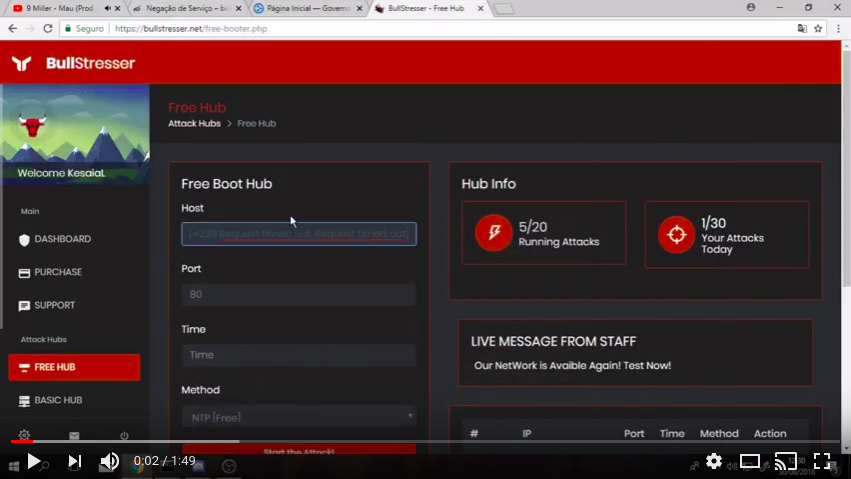Viewport: 851px width, 479px height.
Task: Open the Dashboard shield icon
Action: coord(24,240)
